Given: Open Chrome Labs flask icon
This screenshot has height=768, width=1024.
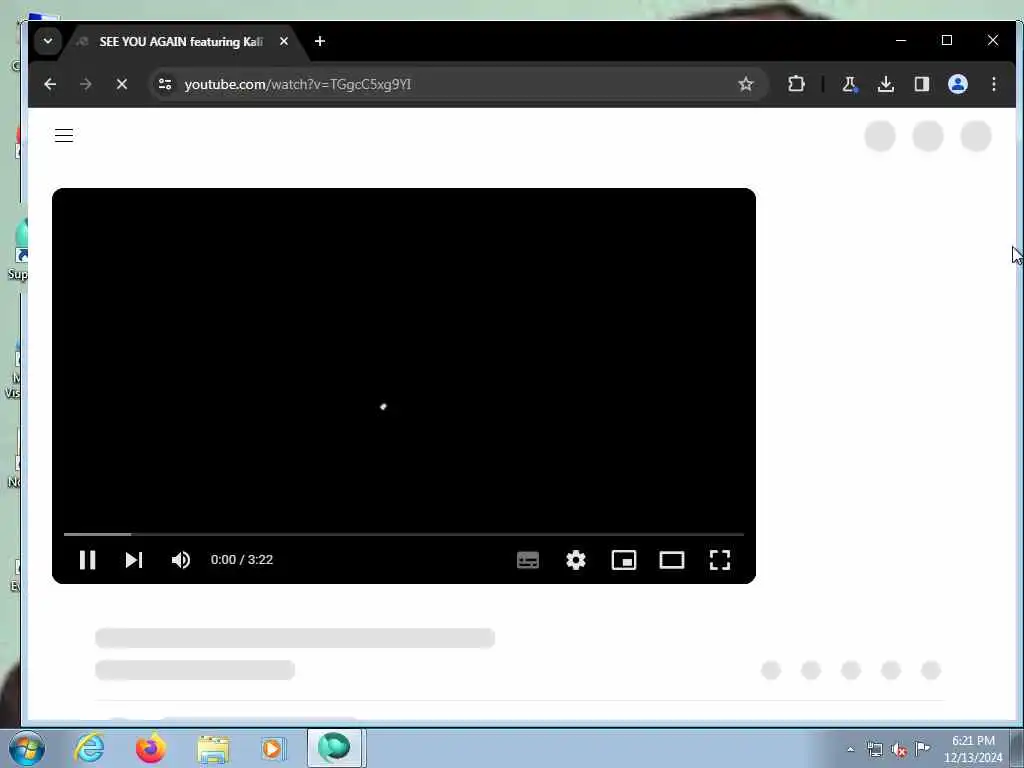Looking at the screenshot, I should pos(849,84).
